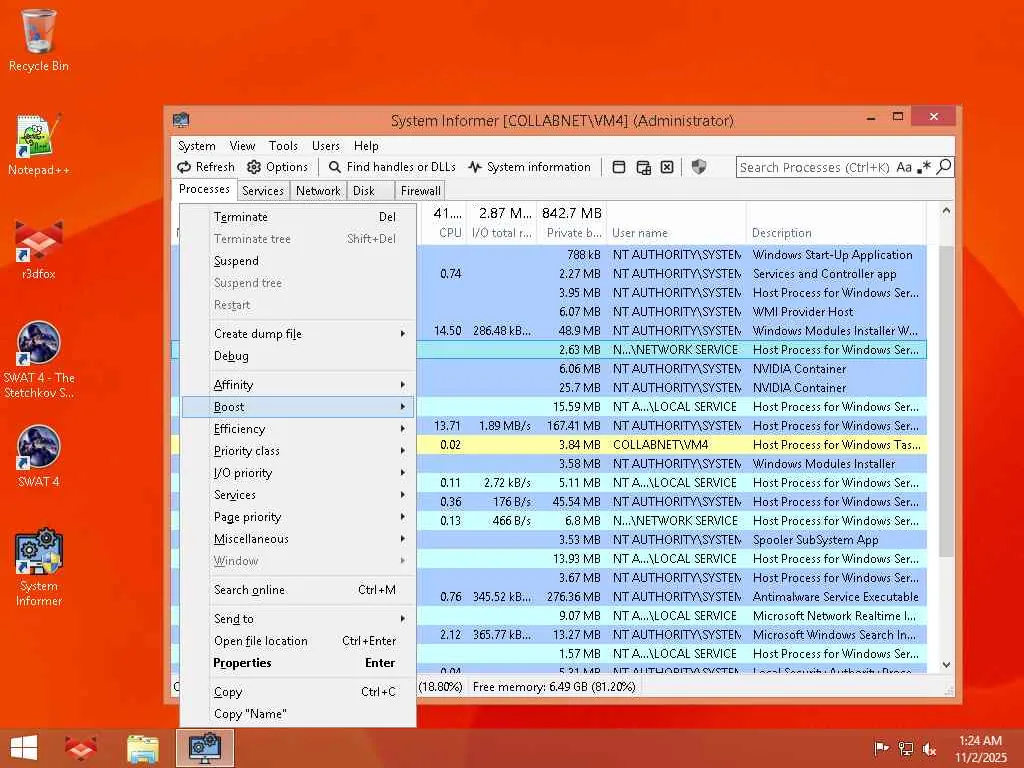1024x768 pixels.
Task: Expand the Boost submenu
Action: click(298, 407)
